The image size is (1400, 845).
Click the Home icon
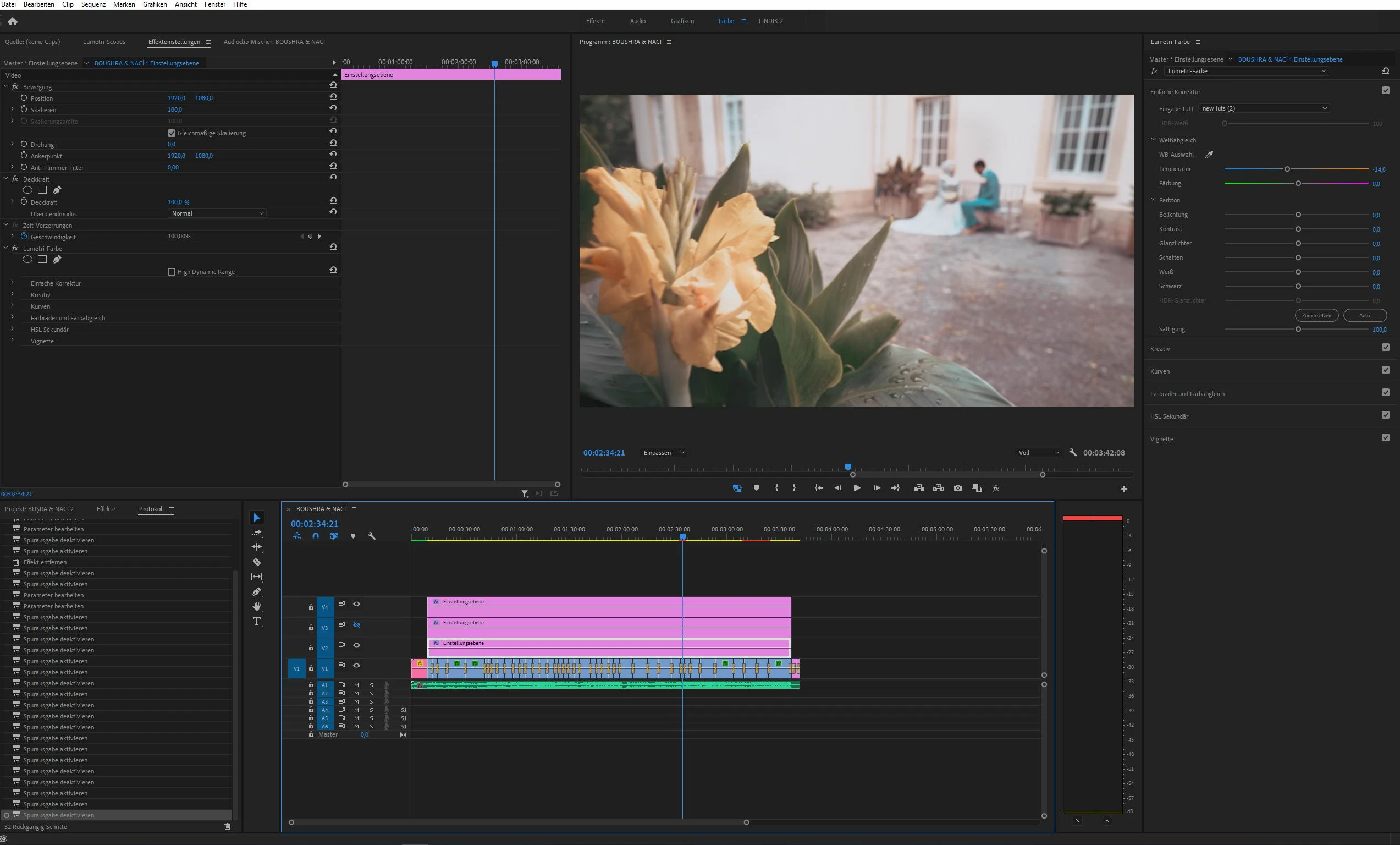(x=13, y=21)
